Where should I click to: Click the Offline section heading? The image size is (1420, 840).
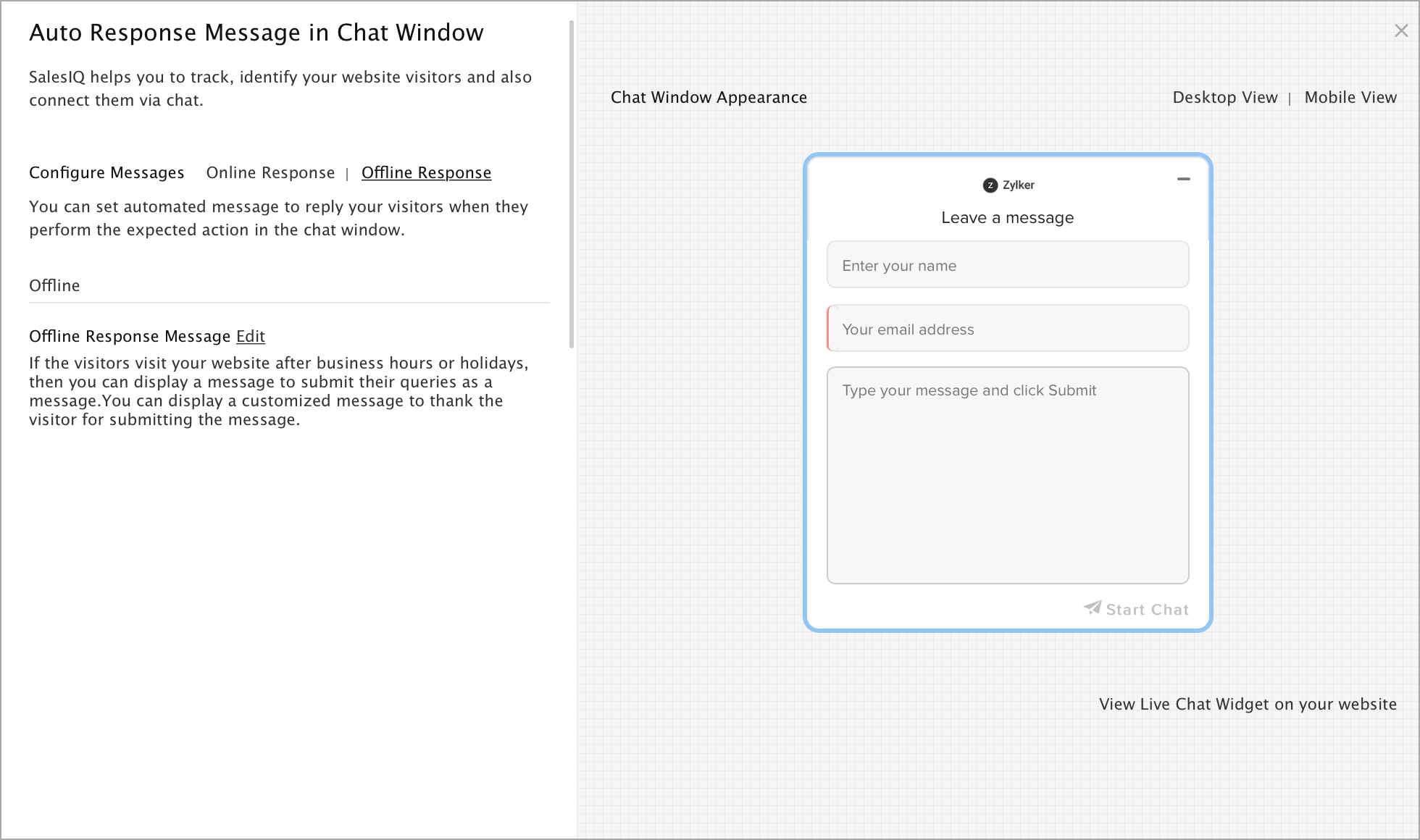point(54,286)
